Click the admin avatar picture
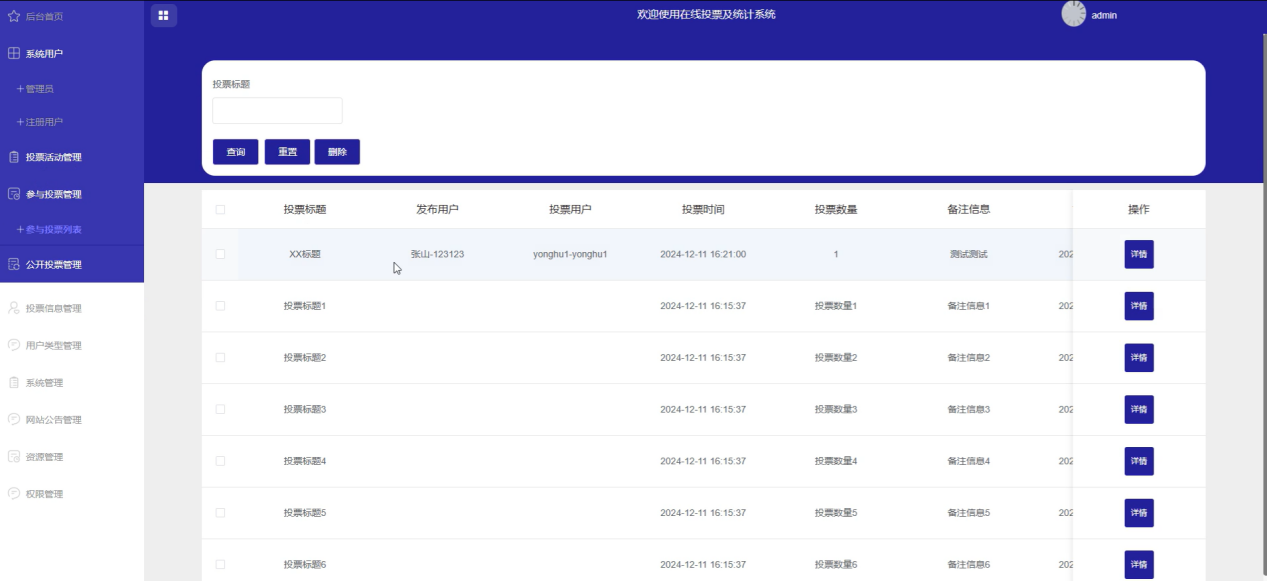The width and height of the screenshot is (1267, 581). coord(1074,14)
